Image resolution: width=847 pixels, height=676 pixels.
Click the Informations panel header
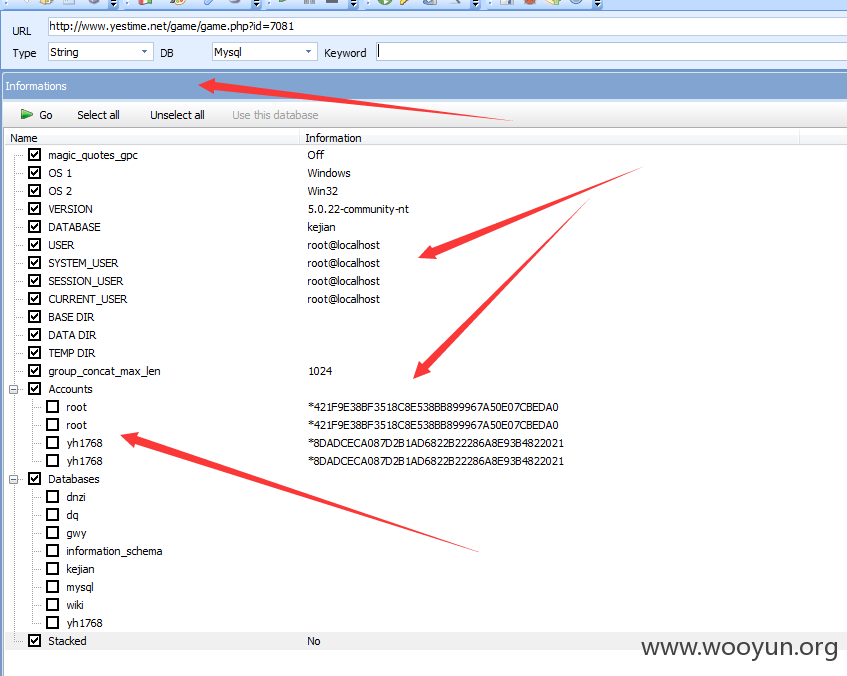(x=425, y=86)
